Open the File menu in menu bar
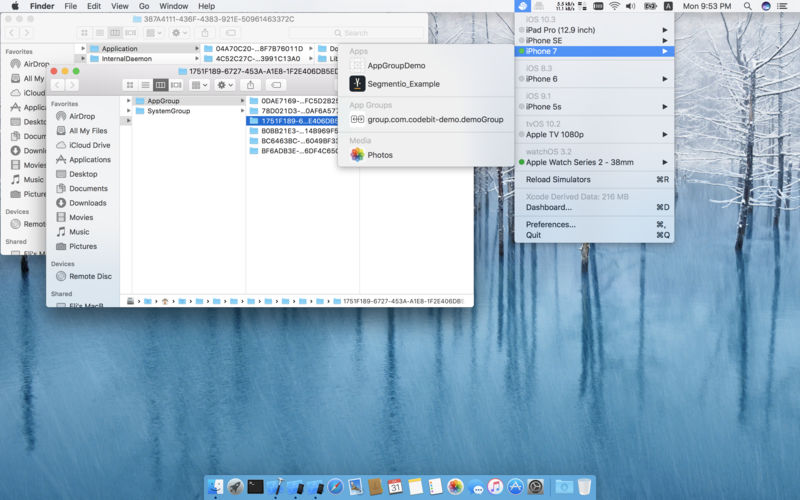The image size is (800, 500). [70, 6]
